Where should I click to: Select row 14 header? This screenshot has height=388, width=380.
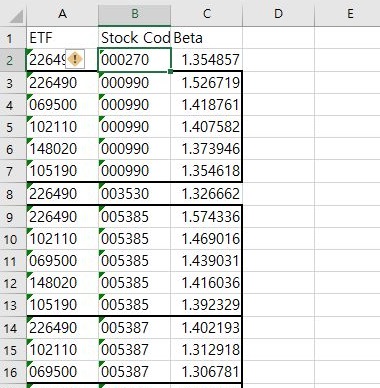[x=13, y=328]
